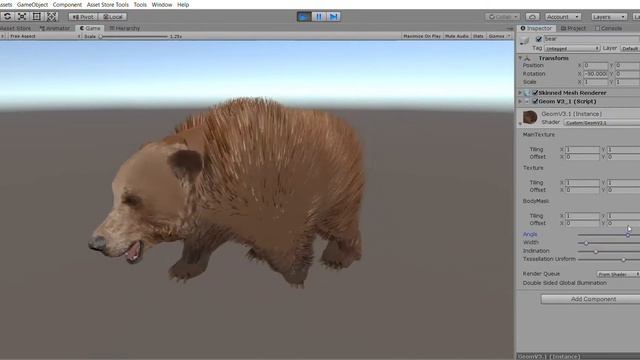Open the Render Queue From Shader dropdown
640x360 pixels.
(x=618, y=274)
